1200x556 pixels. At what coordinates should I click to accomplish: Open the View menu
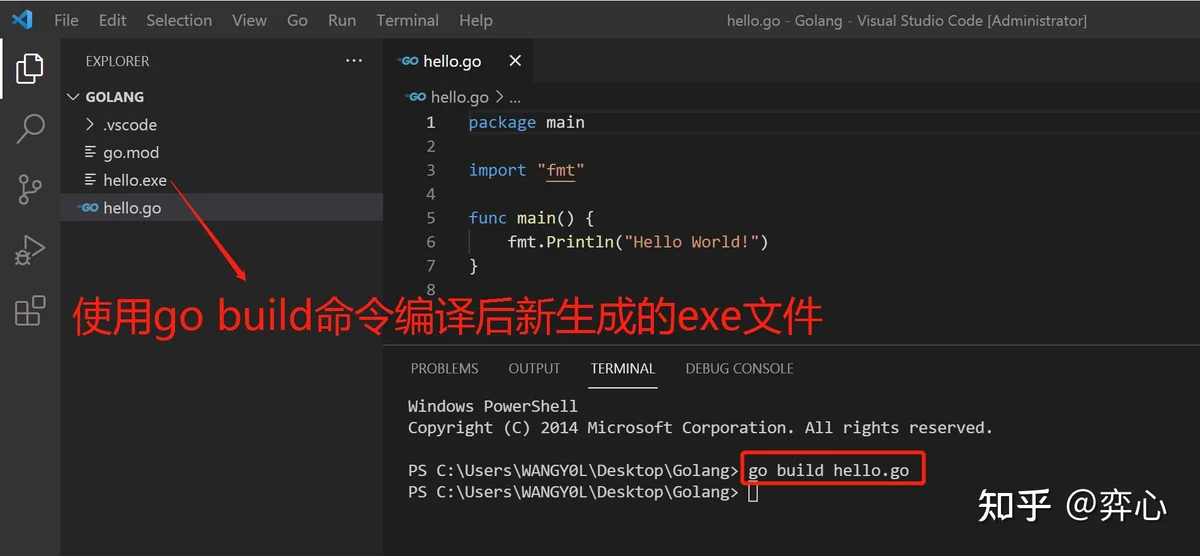point(249,20)
